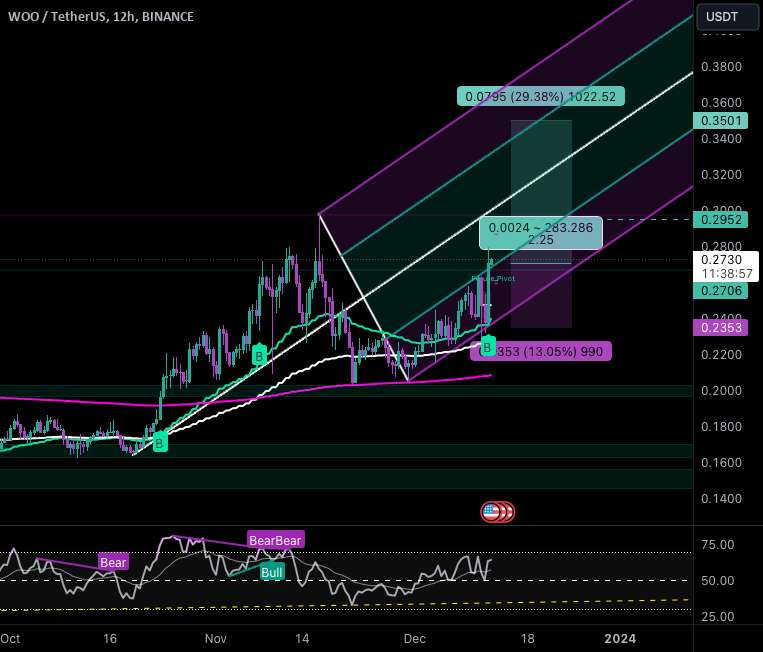Click the 0.2706 price tag on axis
763x652 pixels.
(721, 290)
